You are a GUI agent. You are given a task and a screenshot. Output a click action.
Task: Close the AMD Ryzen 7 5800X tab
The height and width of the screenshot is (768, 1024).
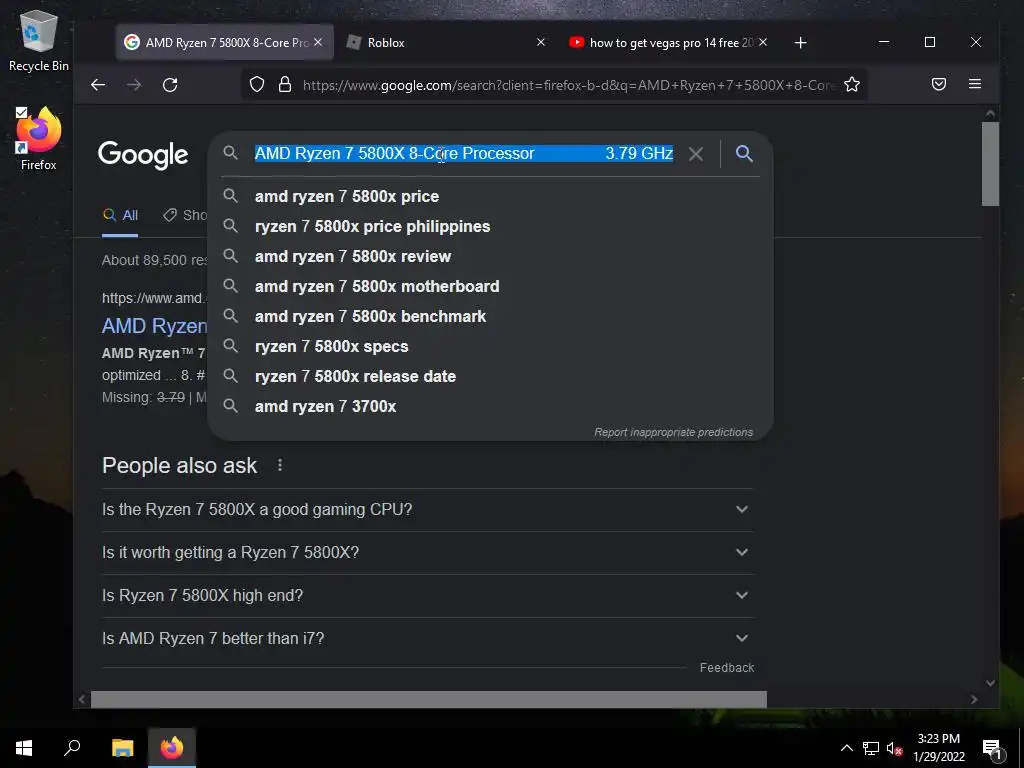click(318, 42)
